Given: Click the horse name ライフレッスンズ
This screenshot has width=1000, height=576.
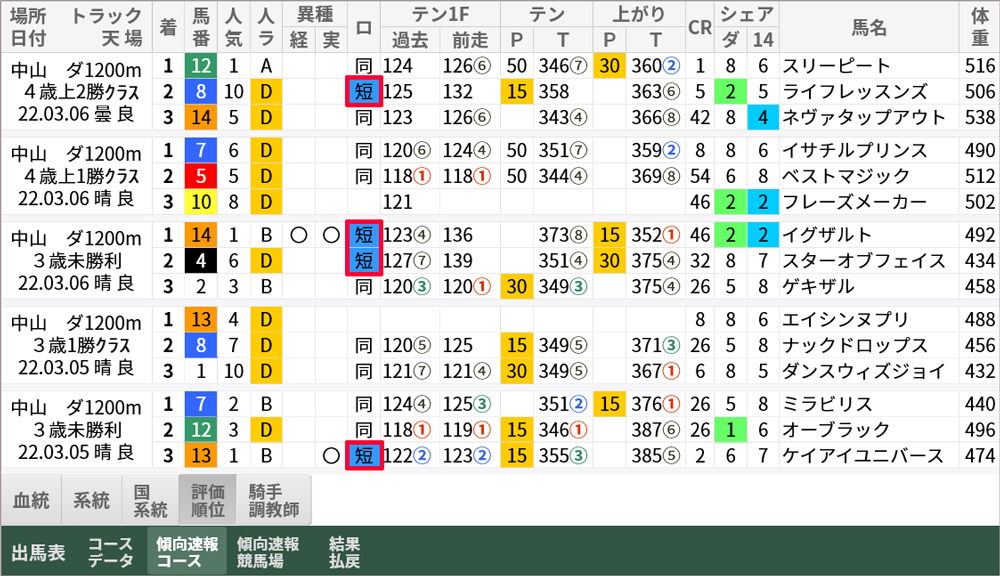Looking at the screenshot, I should (855, 92).
